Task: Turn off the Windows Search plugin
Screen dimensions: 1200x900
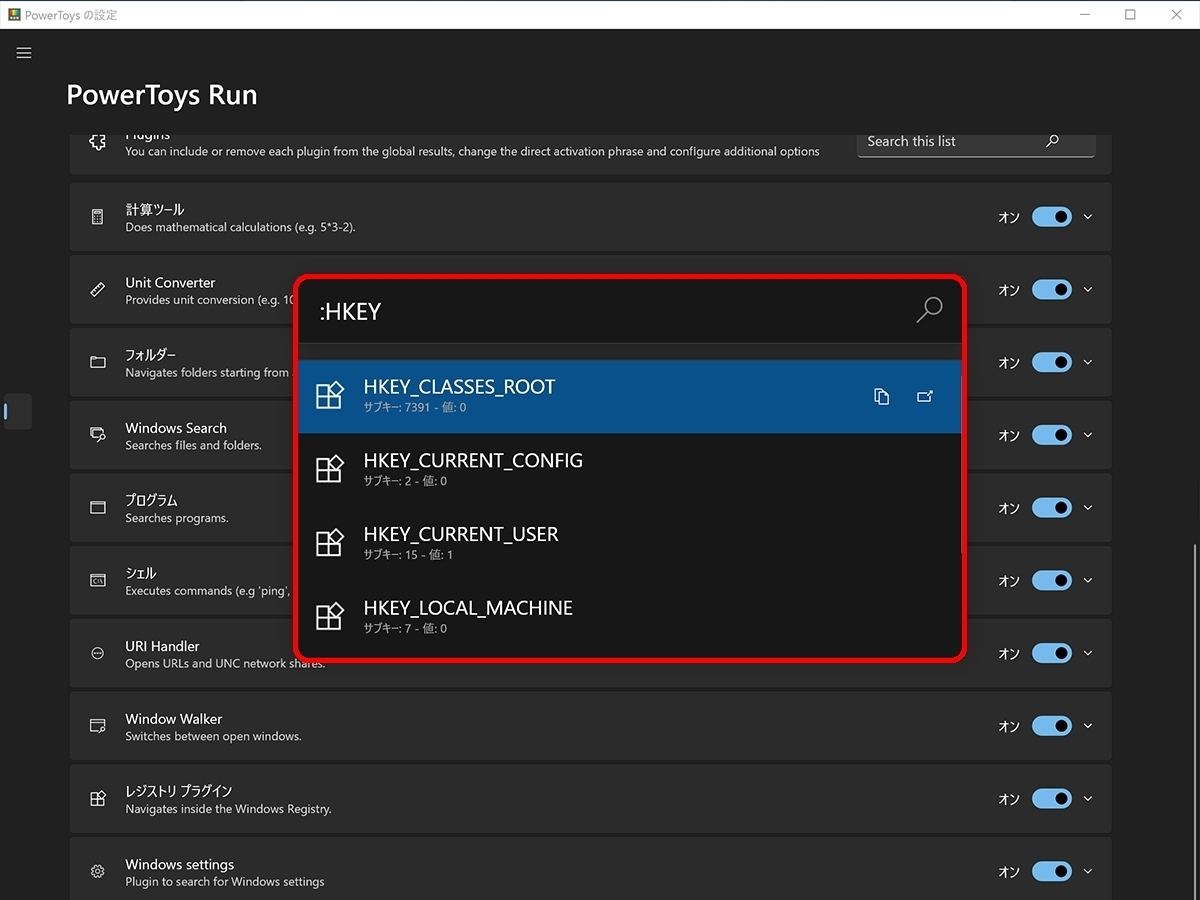Action: (x=1052, y=435)
